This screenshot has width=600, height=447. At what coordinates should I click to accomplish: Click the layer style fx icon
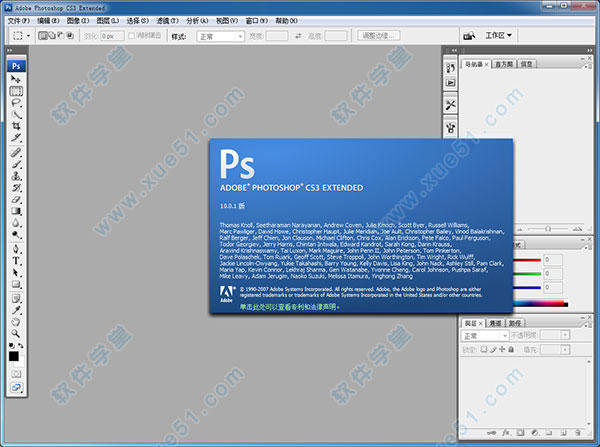pyautogui.click(x=506, y=433)
